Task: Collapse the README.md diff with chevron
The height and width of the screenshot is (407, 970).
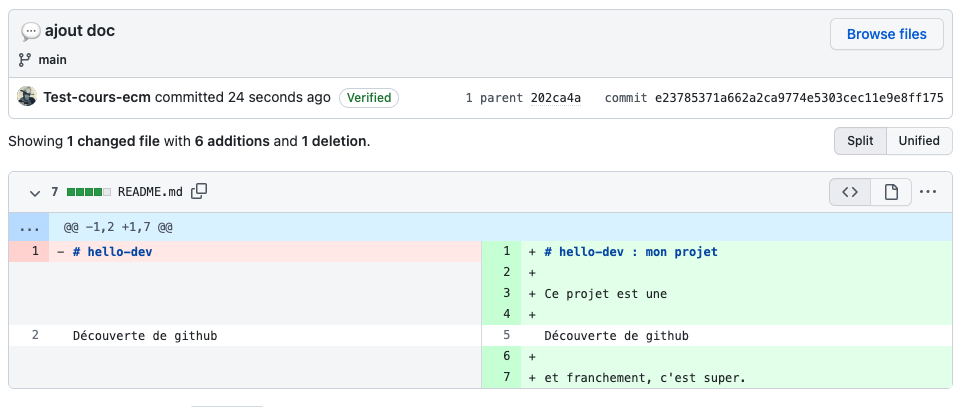Action: point(35,192)
